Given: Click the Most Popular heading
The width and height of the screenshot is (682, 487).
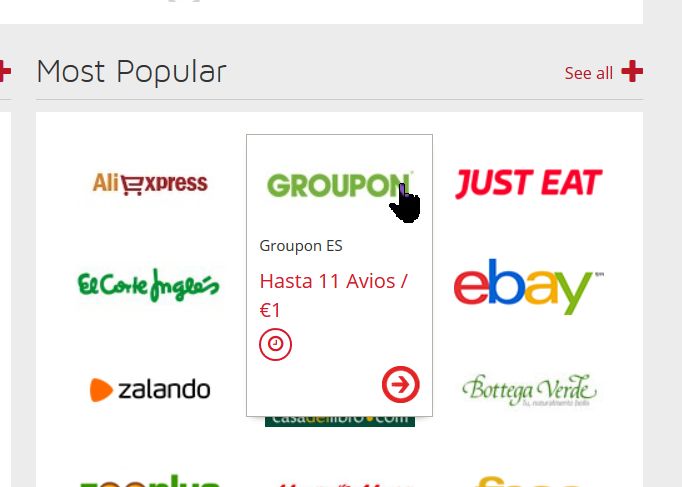Looking at the screenshot, I should pos(131,72).
